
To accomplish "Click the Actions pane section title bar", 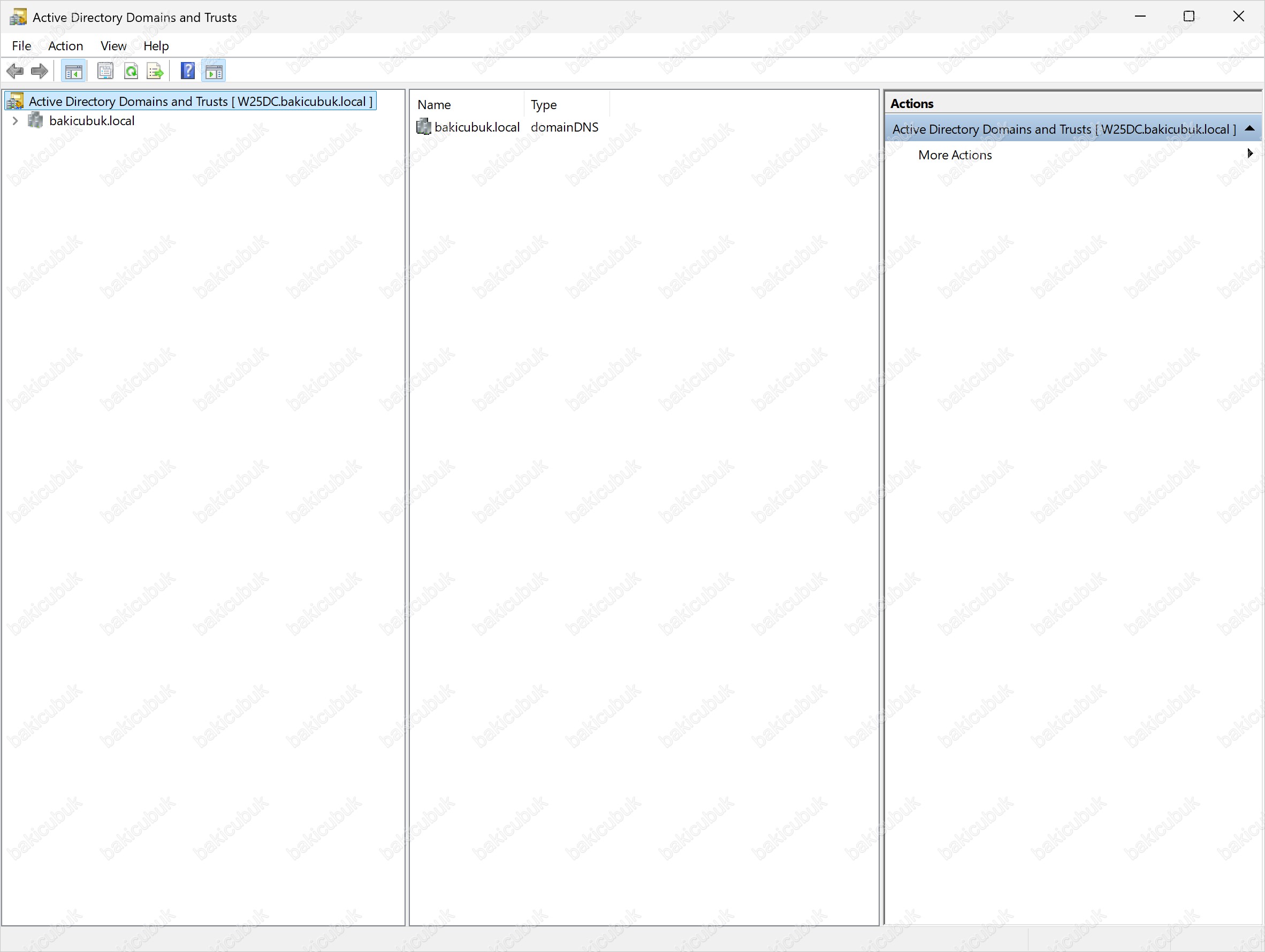I will (x=1072, y=129).
